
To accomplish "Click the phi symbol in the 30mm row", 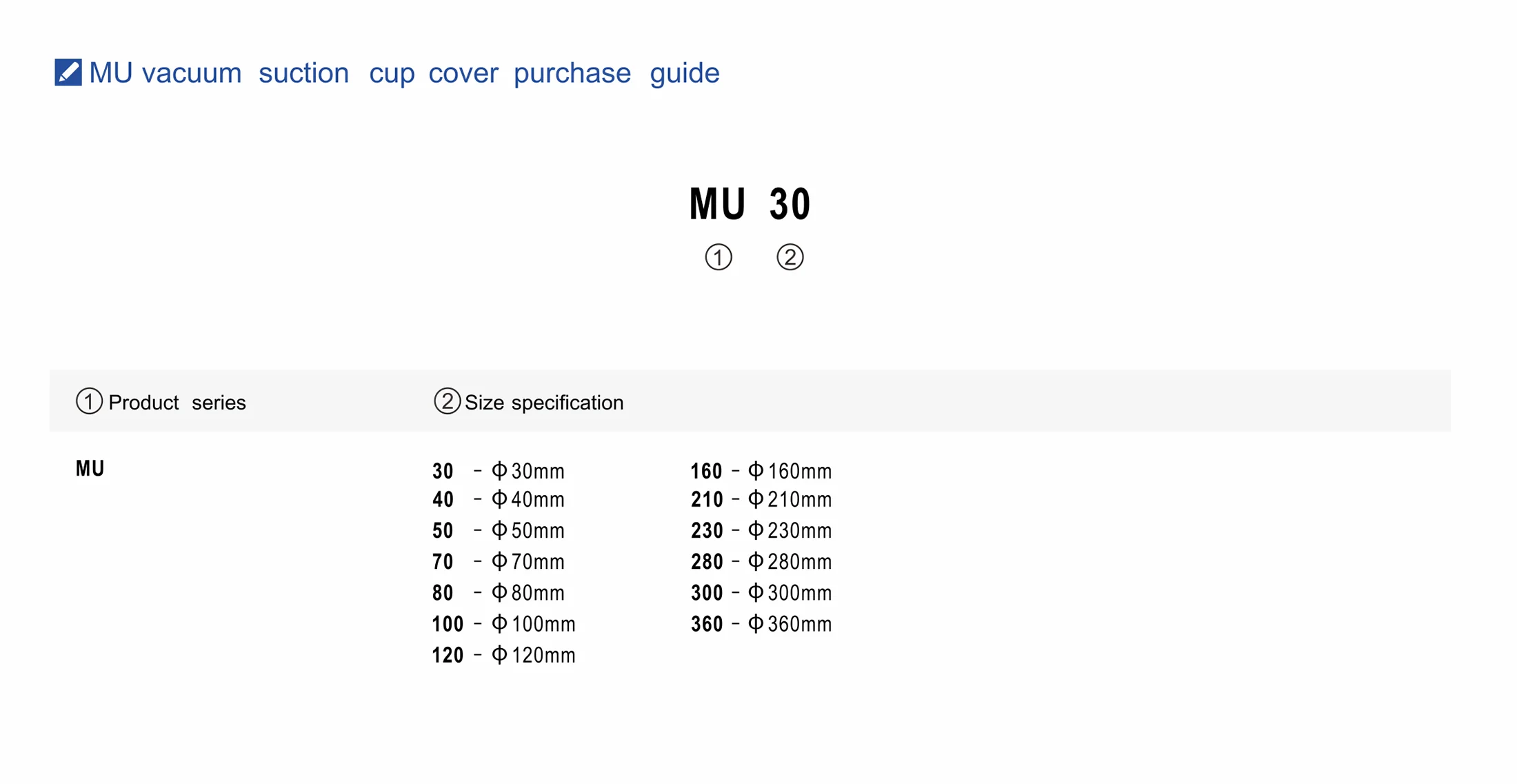I will [499, 471].
